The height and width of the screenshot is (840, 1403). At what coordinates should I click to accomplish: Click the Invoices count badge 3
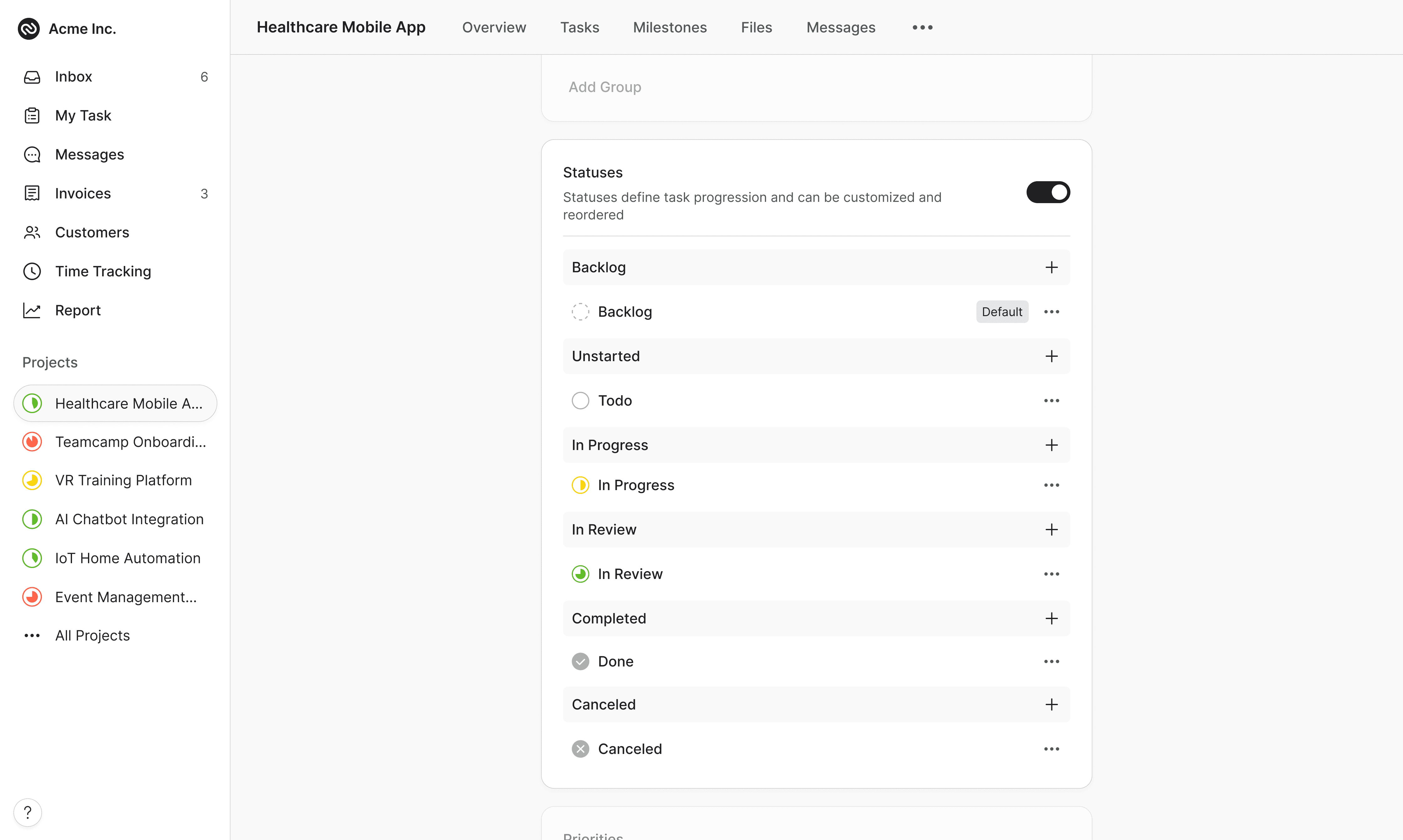click(204, 194)
